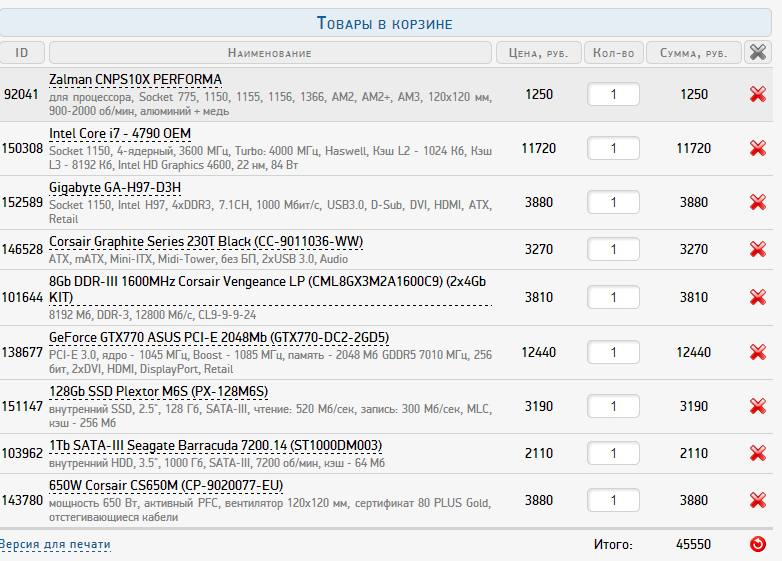Screen dimensions: 782x561
Task: Delete Corsair Vengeance LP memory row
Action: 758,297
